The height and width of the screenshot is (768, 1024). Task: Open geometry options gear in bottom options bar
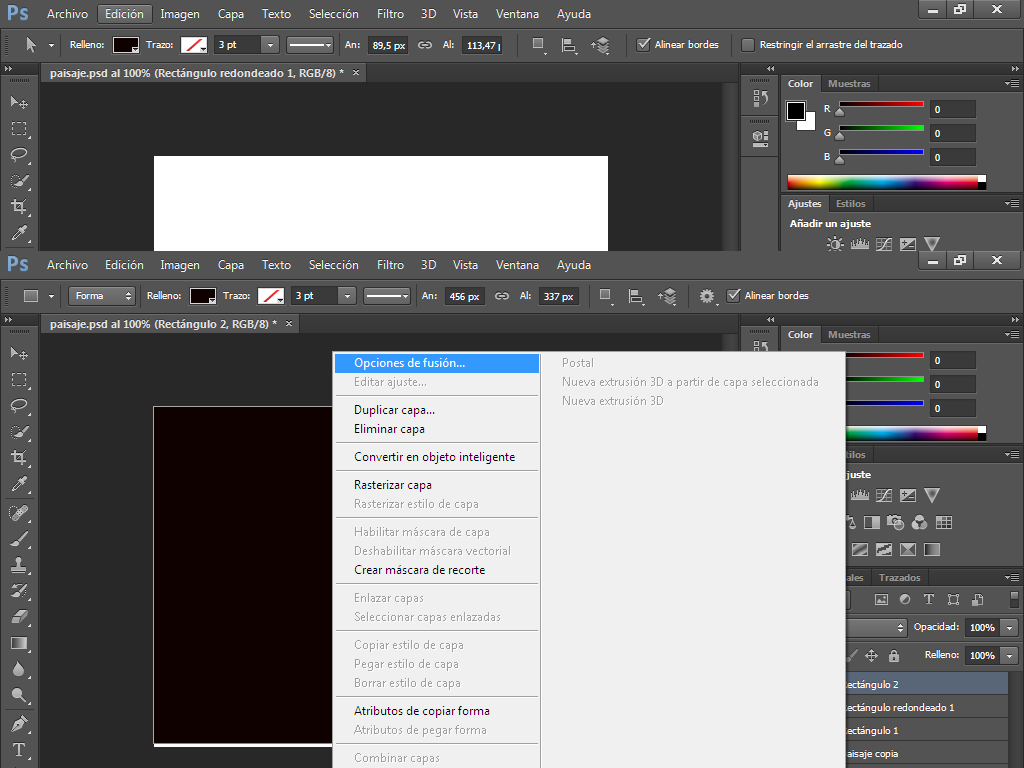point(707,296)
